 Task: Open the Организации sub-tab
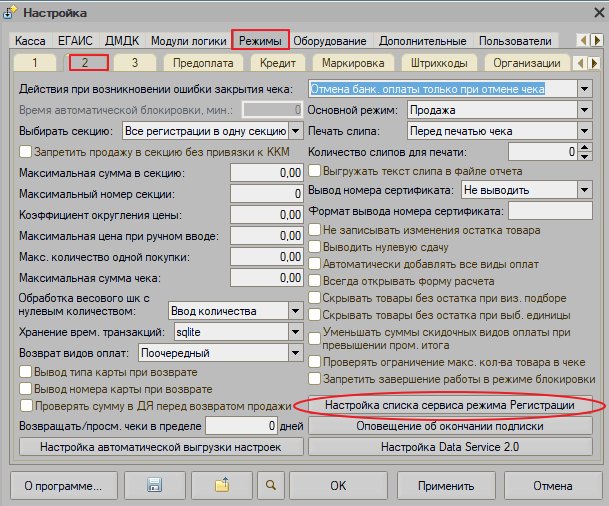click(x=527, y=63)
